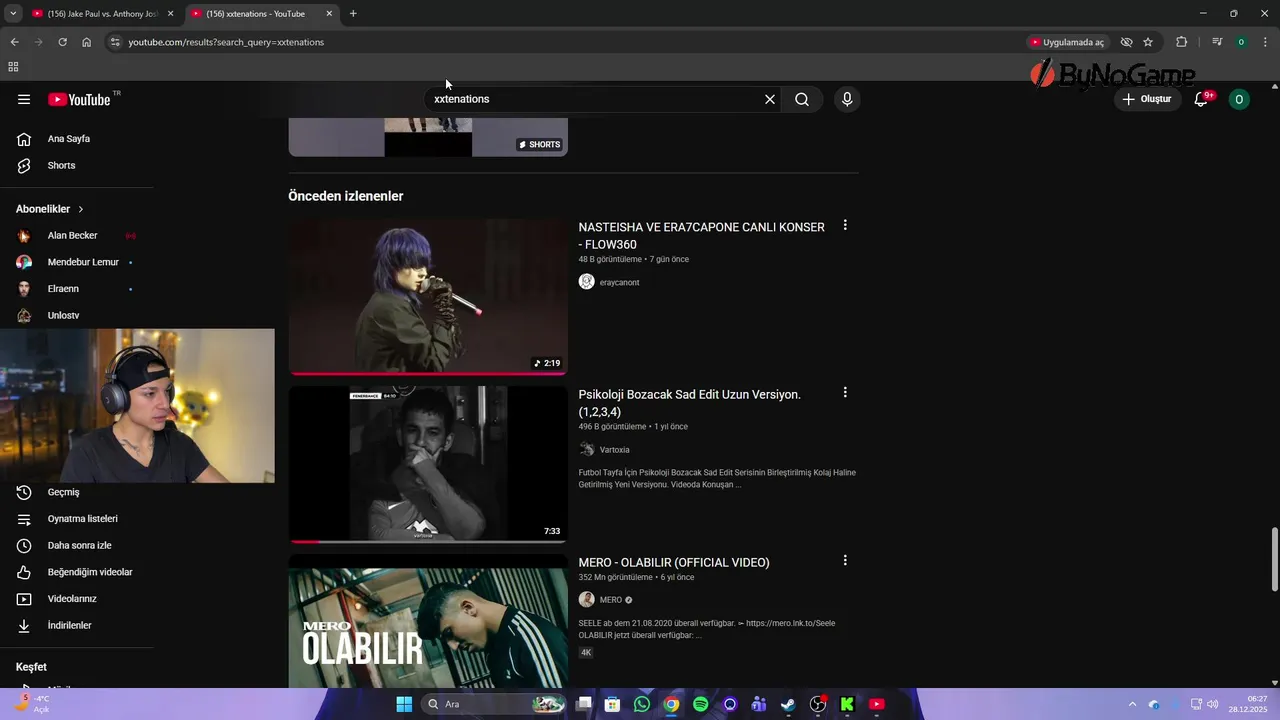Open a new browser tab
This screenshot has height=720, width=1280.
point(353,14)
